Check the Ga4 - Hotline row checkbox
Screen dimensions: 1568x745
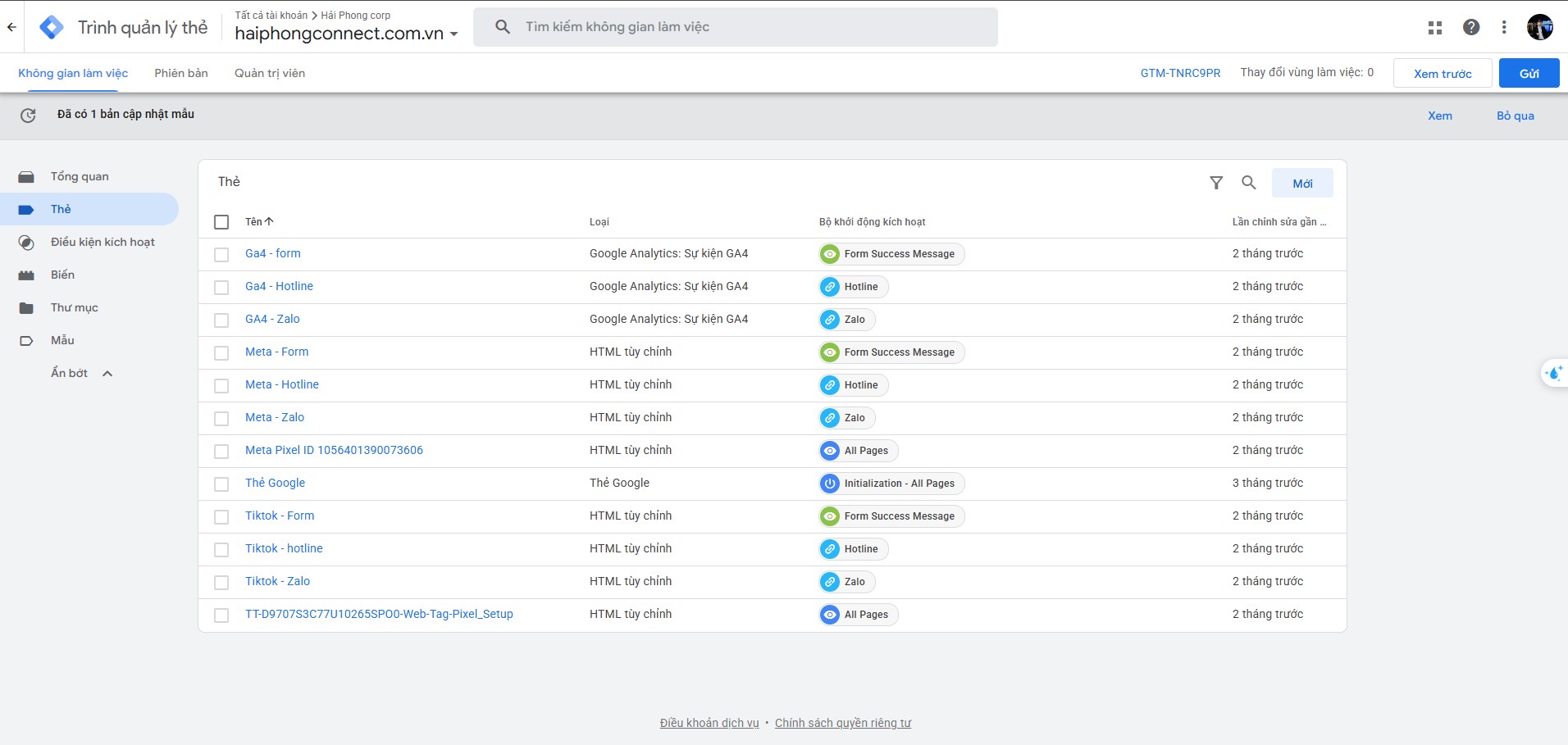point(221,288)
